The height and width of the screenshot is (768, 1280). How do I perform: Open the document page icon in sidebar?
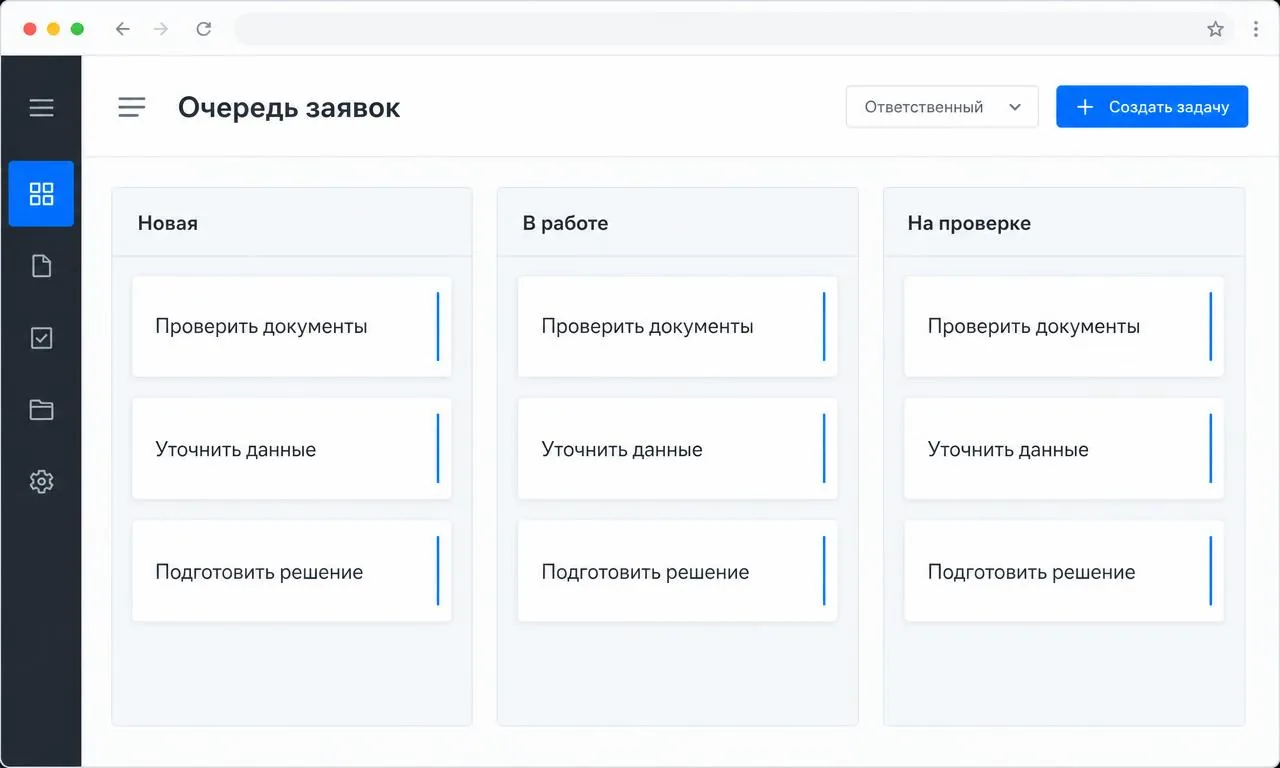click(x=41, y=266)
